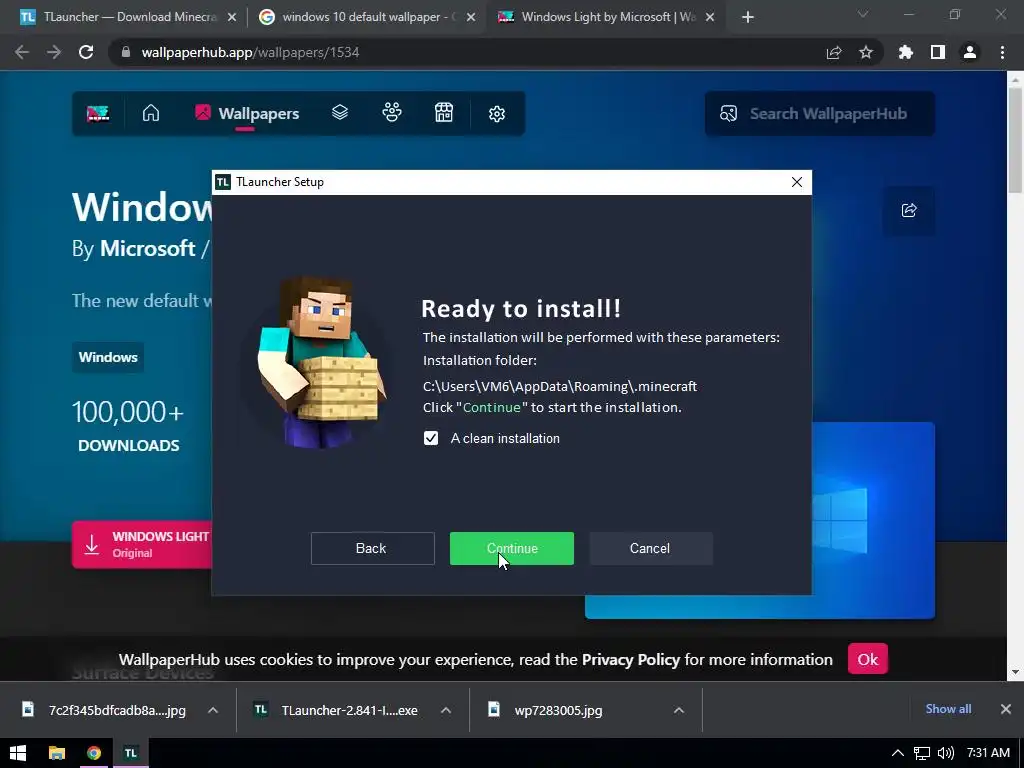This screenshot has width=1024, height=768.
Task: Close the downloads bar
Action: 1006,709
